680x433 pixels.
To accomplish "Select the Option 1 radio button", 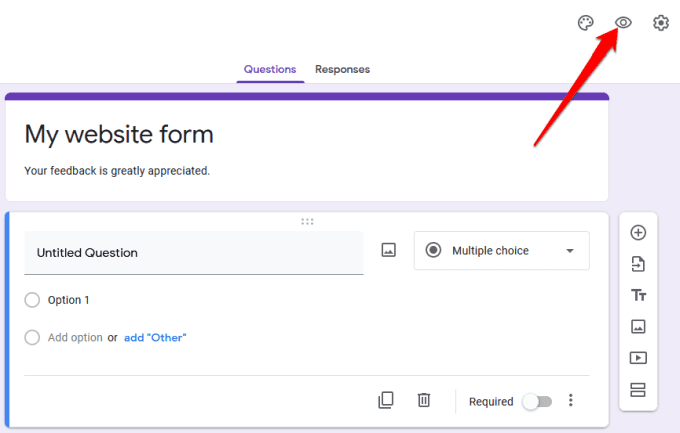I will pos(32,300).
